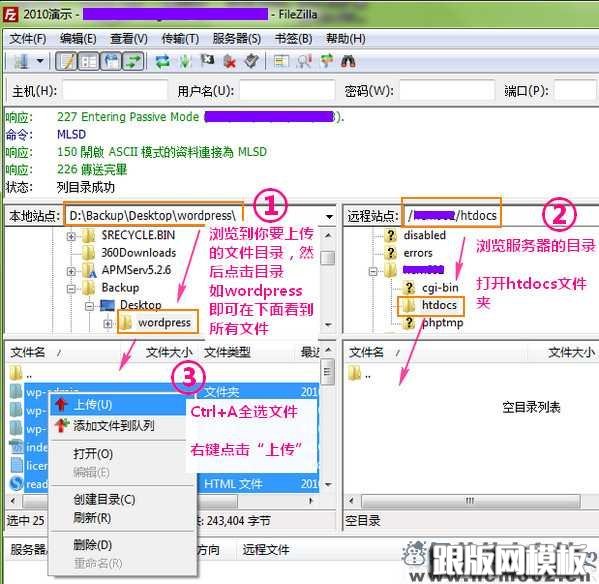Sort local files by 文件类型 column

click(x=227, y=352)
